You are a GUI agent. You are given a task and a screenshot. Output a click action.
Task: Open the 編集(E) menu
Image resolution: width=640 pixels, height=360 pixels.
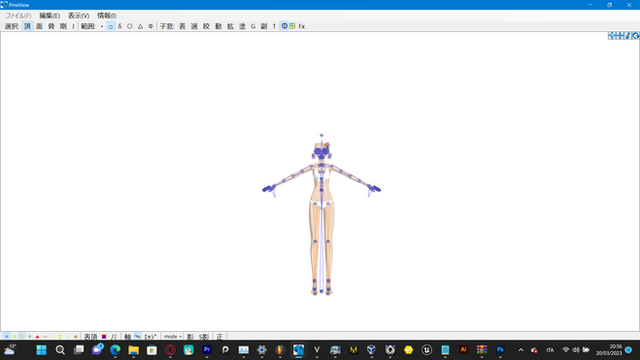(x=49, y=16)
